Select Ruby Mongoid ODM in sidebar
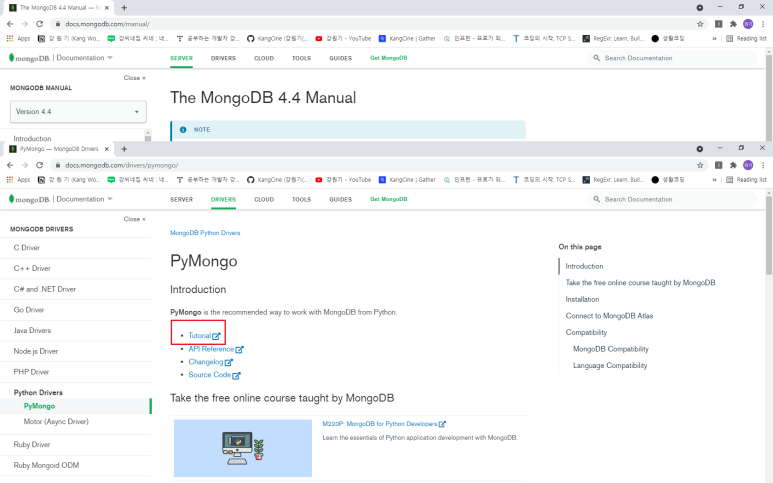This screenshot has height=483, width=773. (46, 465)
